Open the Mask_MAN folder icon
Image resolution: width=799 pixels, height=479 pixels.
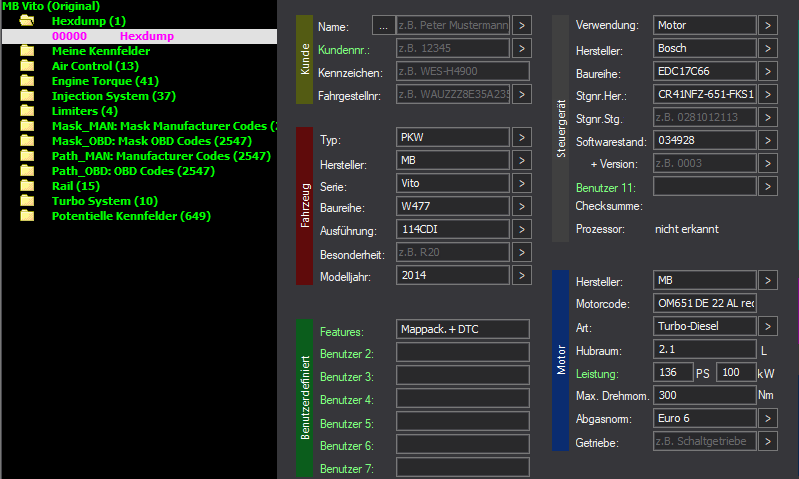pos(27,126)
